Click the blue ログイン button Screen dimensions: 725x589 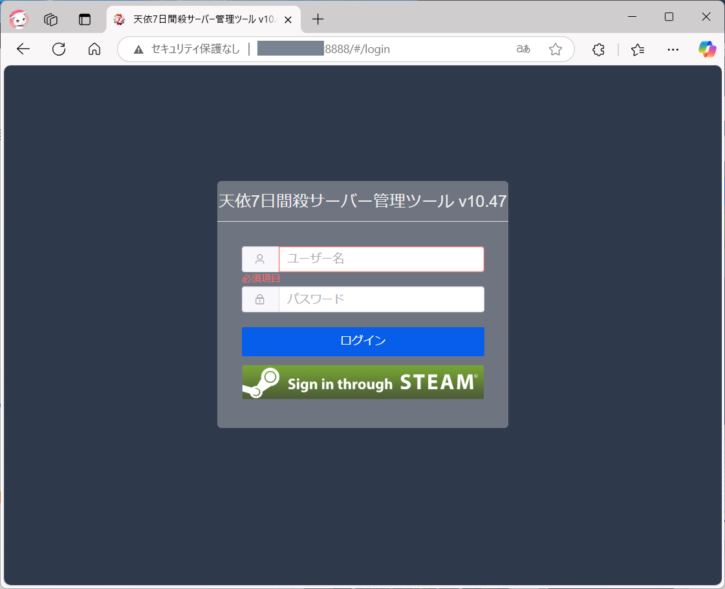click(362, 341)
